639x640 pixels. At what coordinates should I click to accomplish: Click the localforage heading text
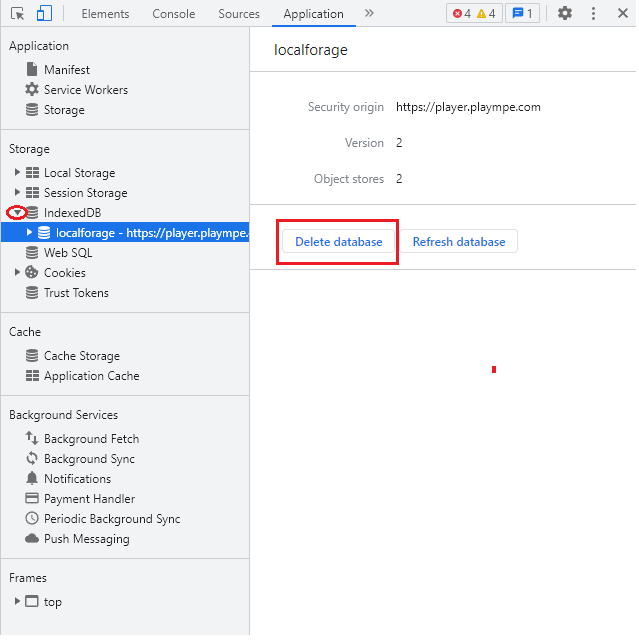(x=312, y=50)
